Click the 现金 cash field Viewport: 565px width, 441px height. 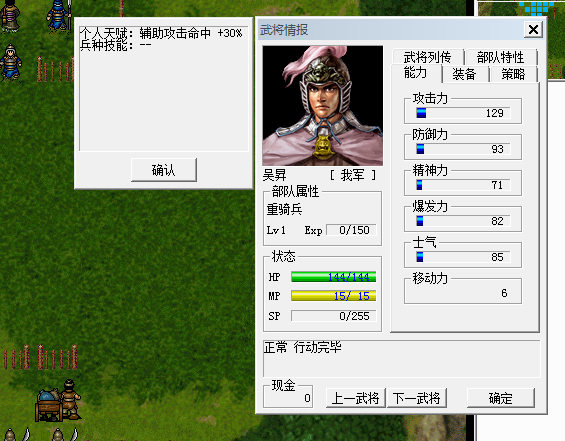pyautogui.click(x=288, y=397)
